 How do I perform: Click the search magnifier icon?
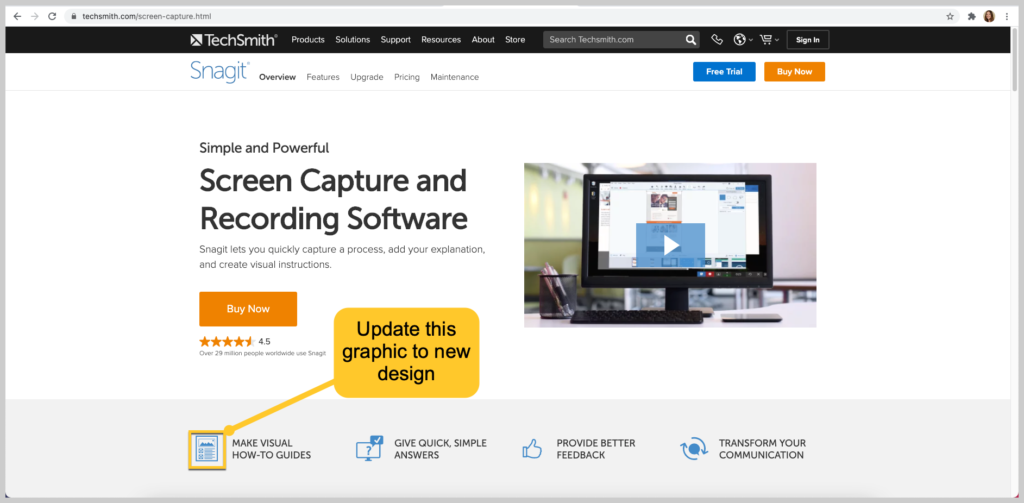click(x=691, y=40)
